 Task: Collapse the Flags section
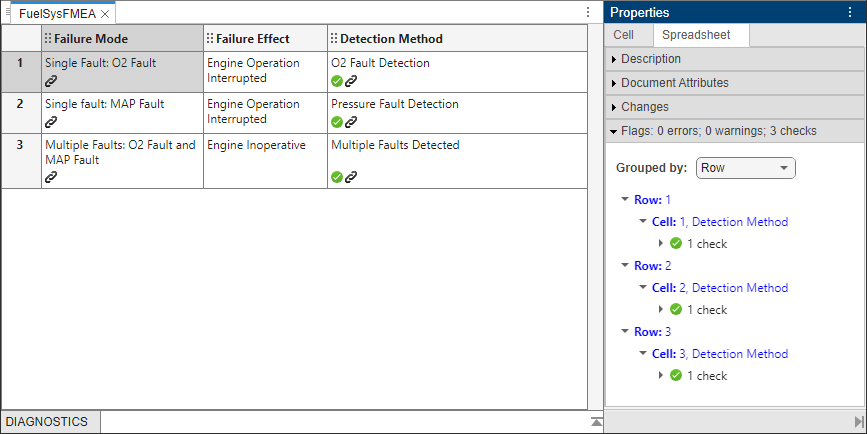click(613, 131)
